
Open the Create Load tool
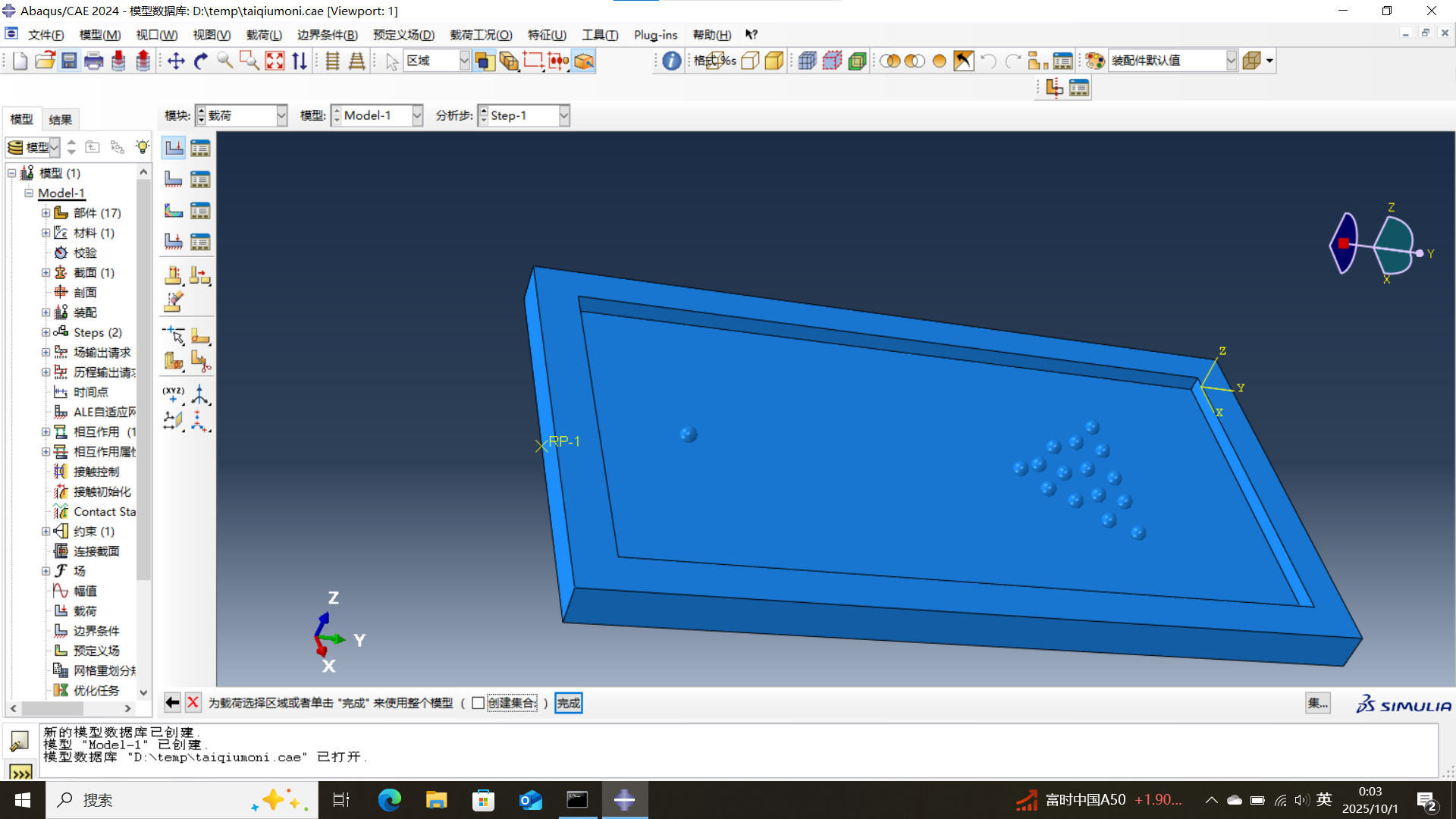tap(174, 148)
